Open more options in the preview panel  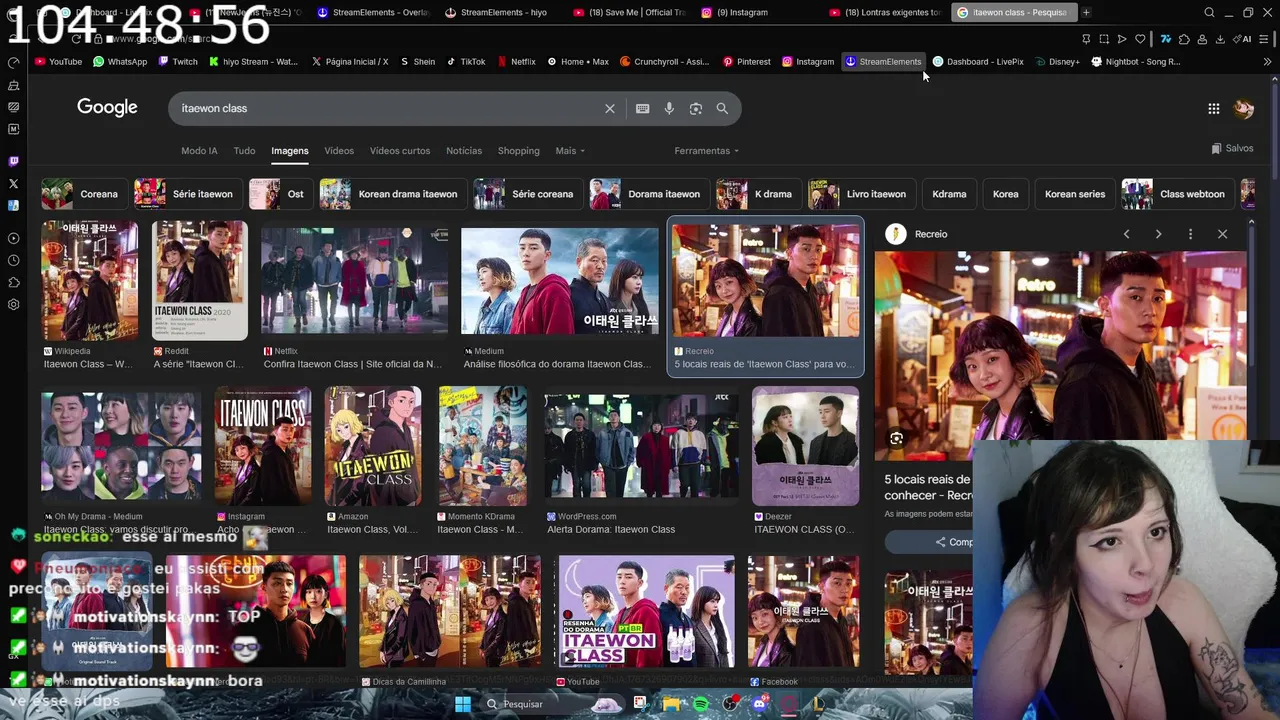click(1190, 234)
